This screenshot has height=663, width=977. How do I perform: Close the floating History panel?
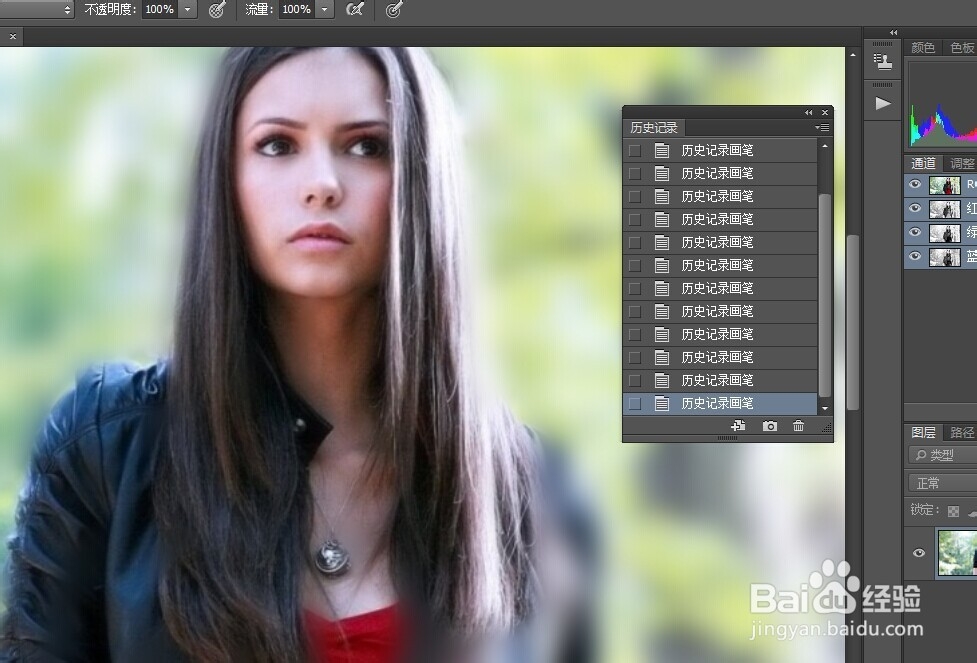[x=825, y=113]
